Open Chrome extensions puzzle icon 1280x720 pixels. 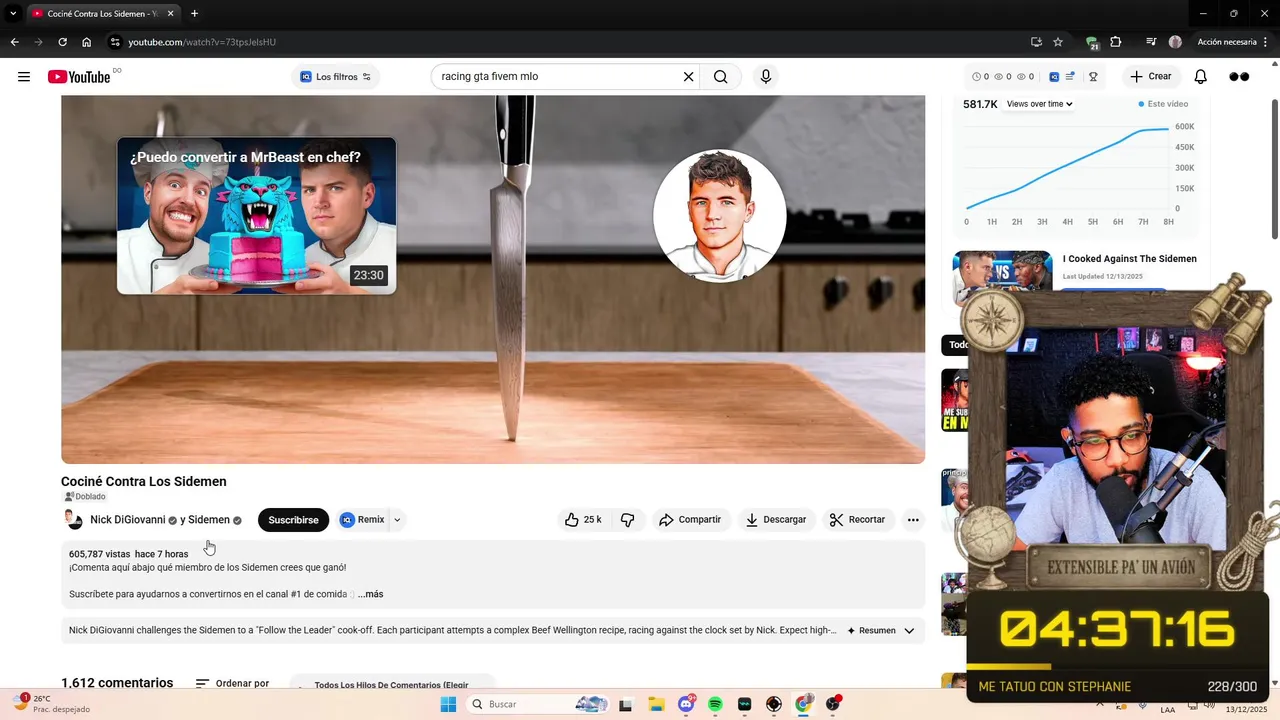coord(1116,42)
